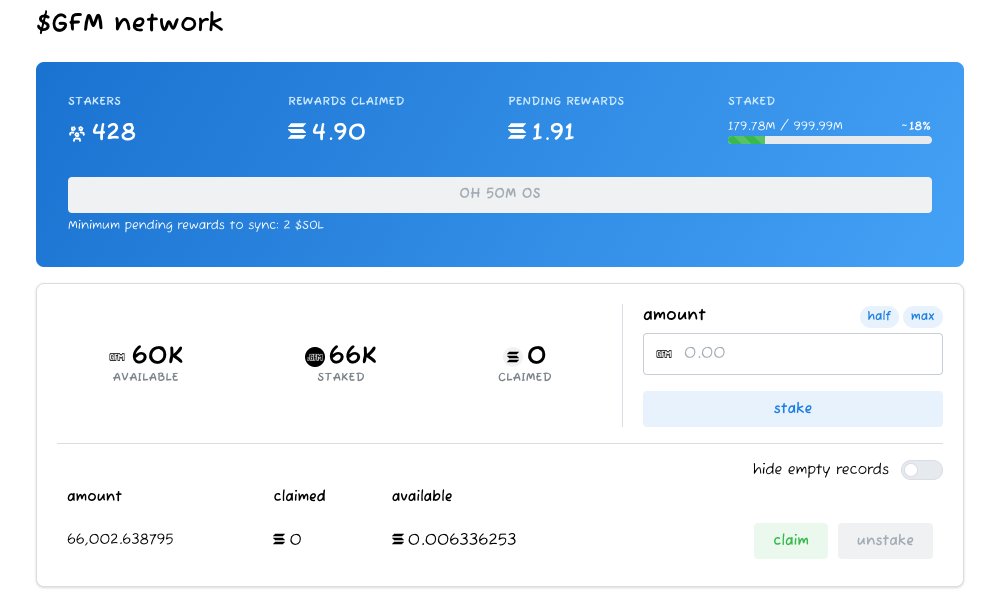Claim rewards for the 66,002.638795 stake
Image resolution: width=990 pixels, height=611 pixels.
[x=790, y=540]
